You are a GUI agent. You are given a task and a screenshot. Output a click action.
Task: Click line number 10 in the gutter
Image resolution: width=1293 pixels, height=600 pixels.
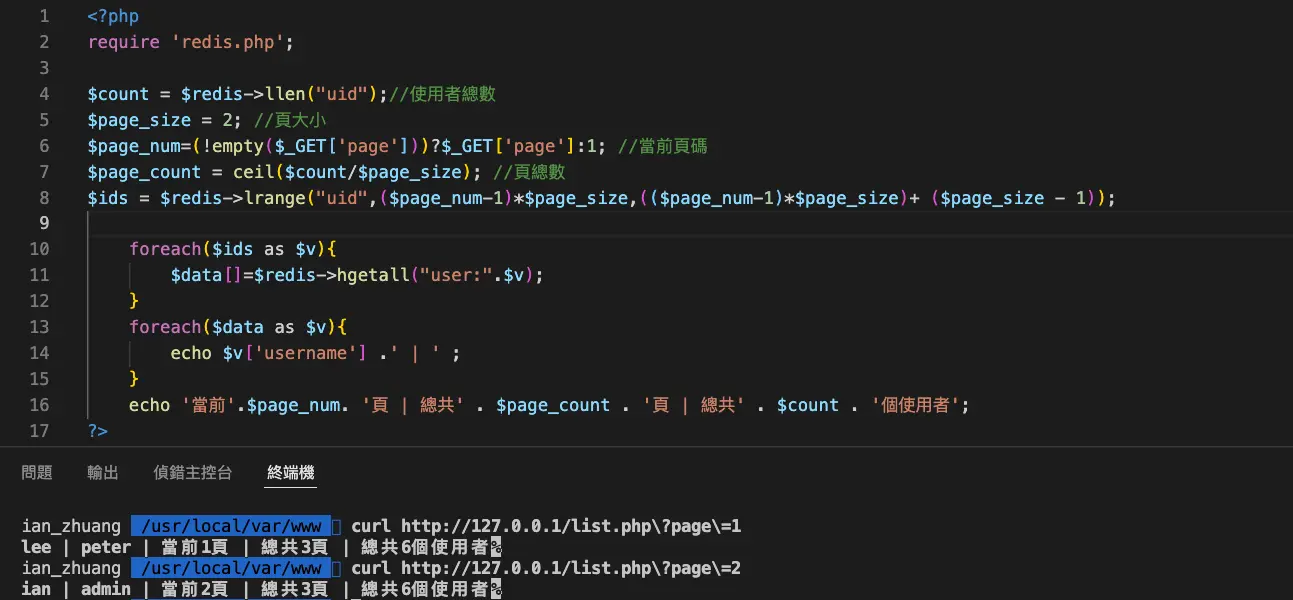point(39,249)
